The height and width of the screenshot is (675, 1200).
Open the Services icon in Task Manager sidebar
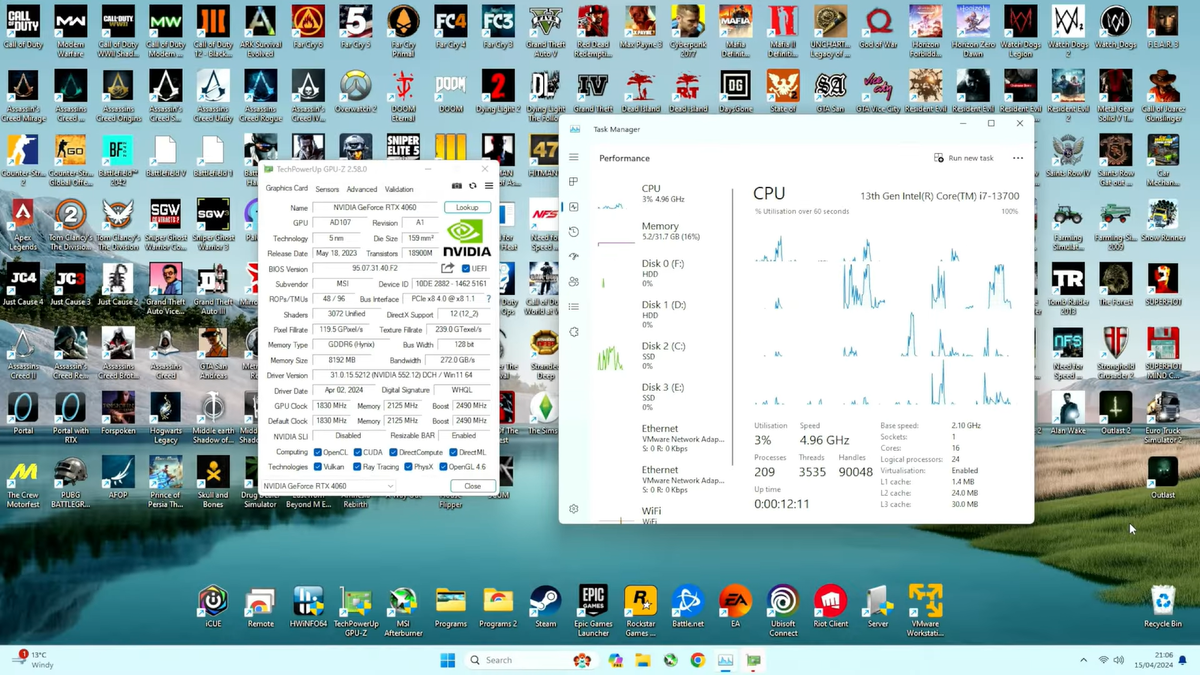(x=574, y=332)
